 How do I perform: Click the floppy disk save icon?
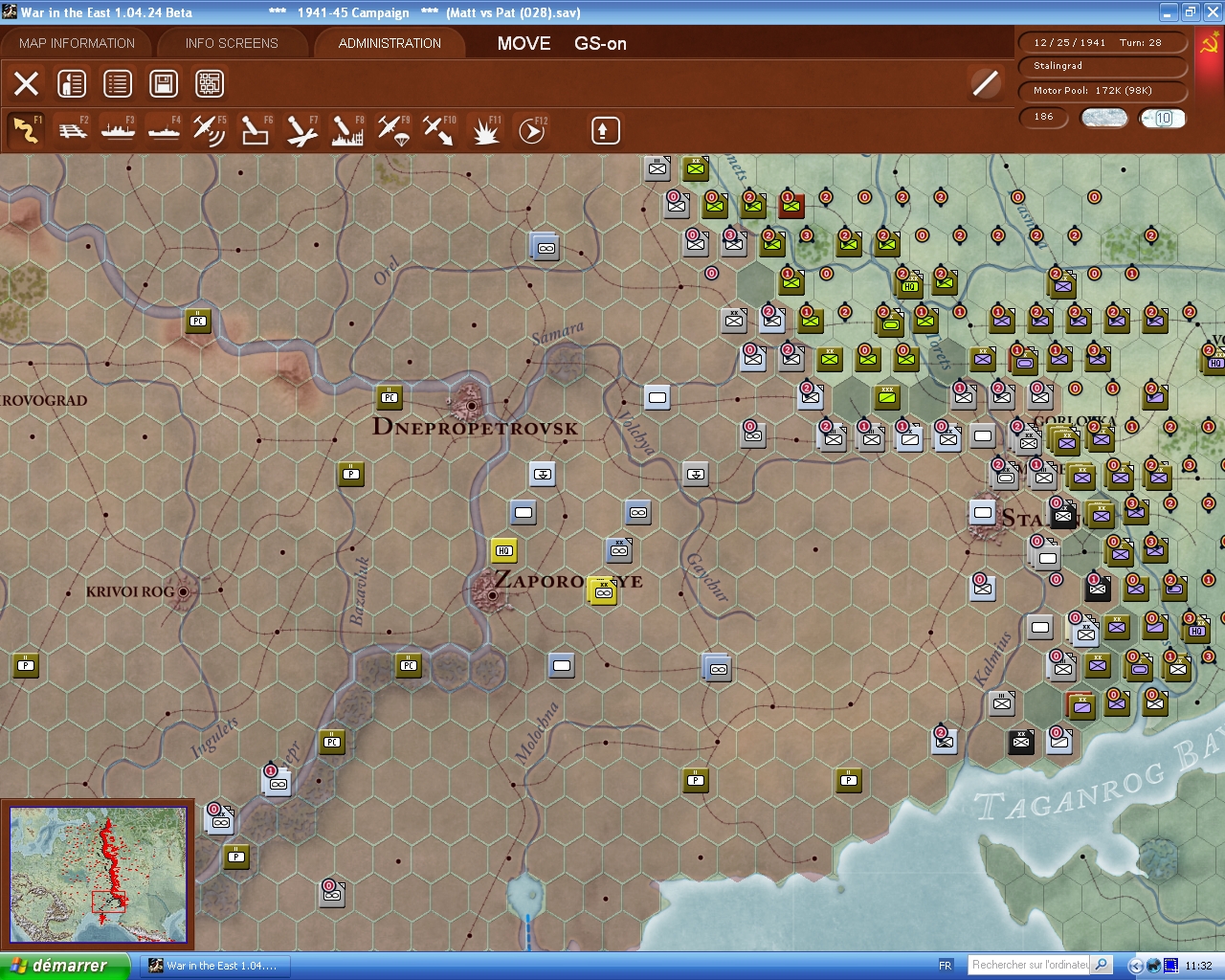click(x=164, y=83)
